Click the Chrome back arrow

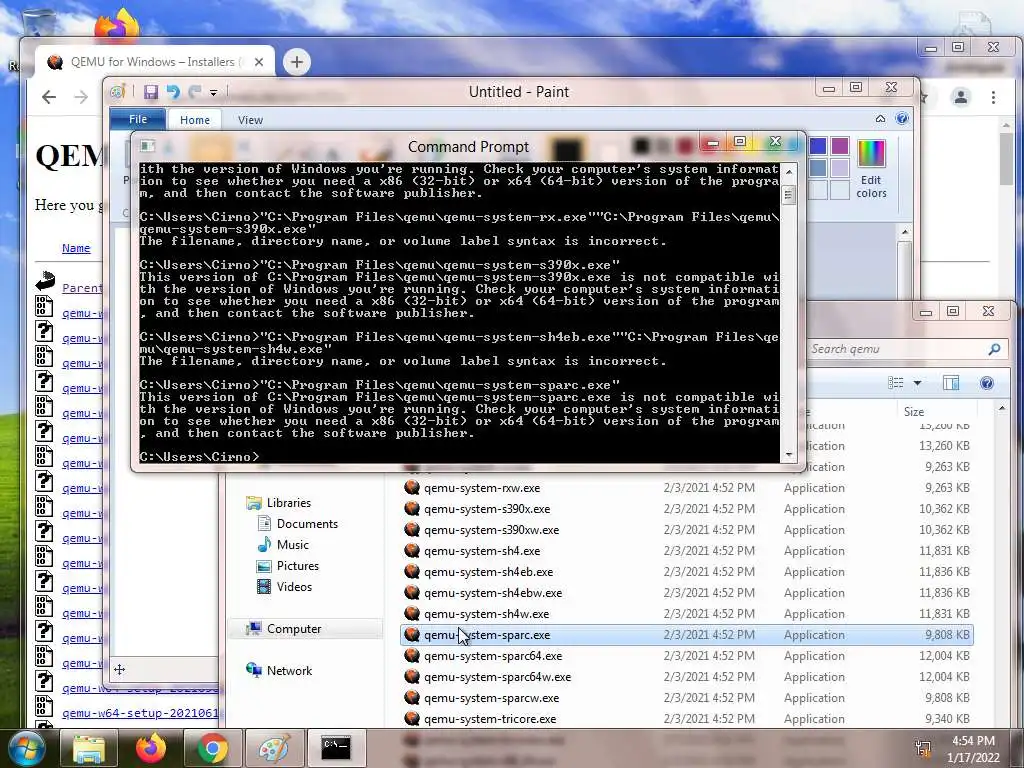point(49,97)
